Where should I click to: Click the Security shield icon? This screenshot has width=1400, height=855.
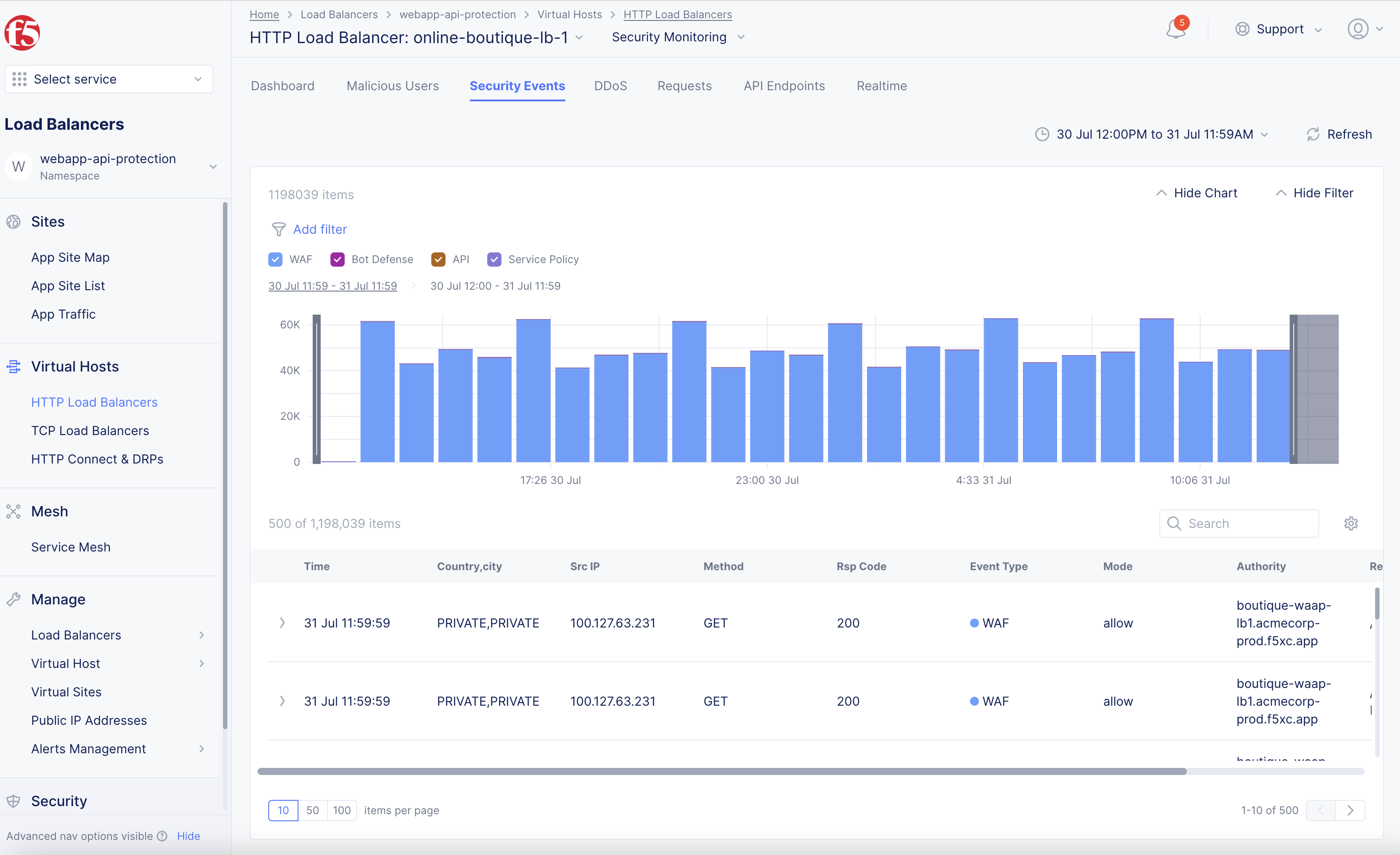coord(14,801)
